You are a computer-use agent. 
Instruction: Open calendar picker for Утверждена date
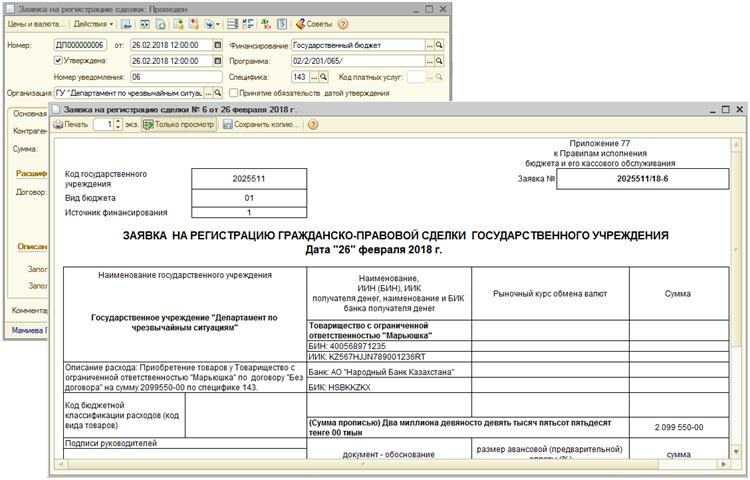[217, 60]
